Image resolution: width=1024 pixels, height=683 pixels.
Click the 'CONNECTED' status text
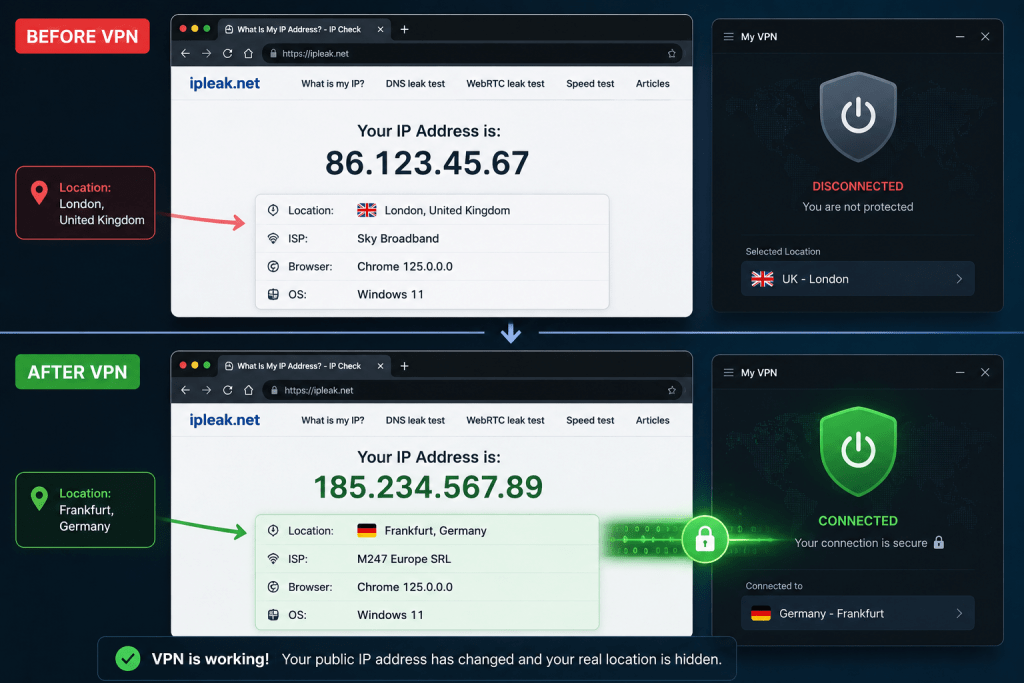pyautogui.click(x=857, y=520)
